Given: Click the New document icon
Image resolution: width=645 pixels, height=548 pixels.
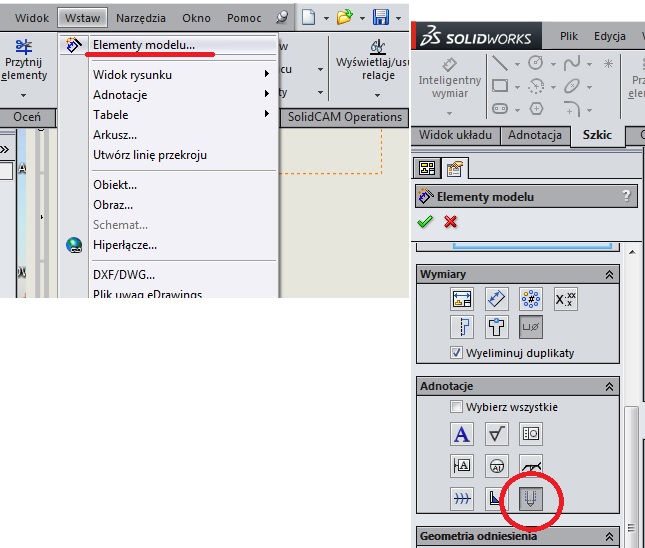Looking at the screenshot, I should pos(309,17).
